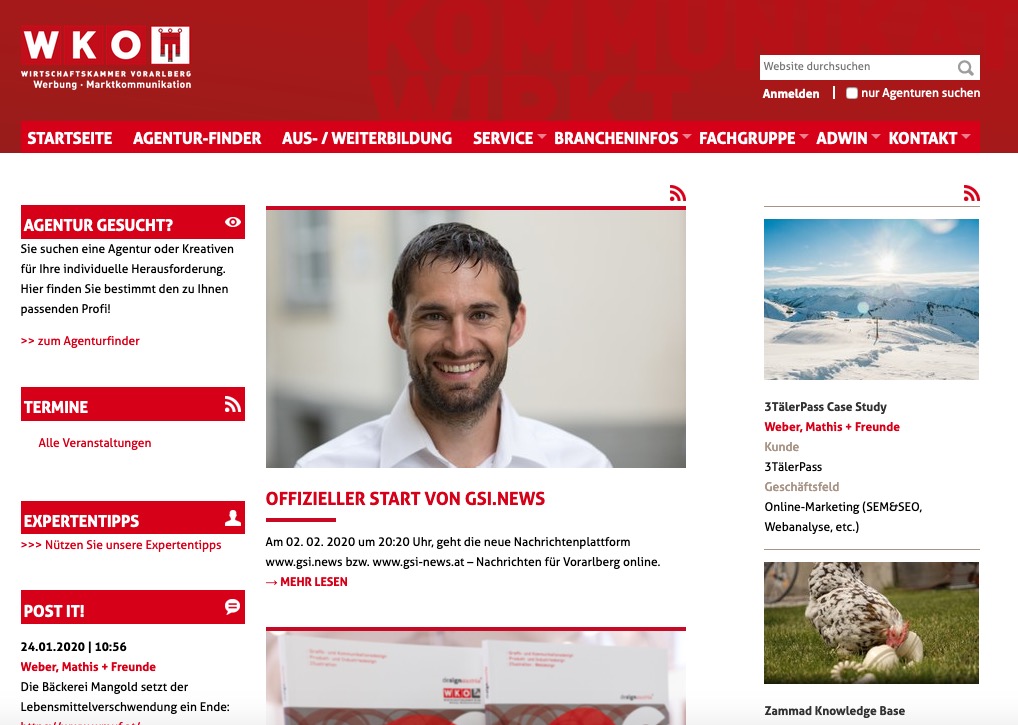Go to the Startseite menu item

pyautogui.click(x=69, y=138)
